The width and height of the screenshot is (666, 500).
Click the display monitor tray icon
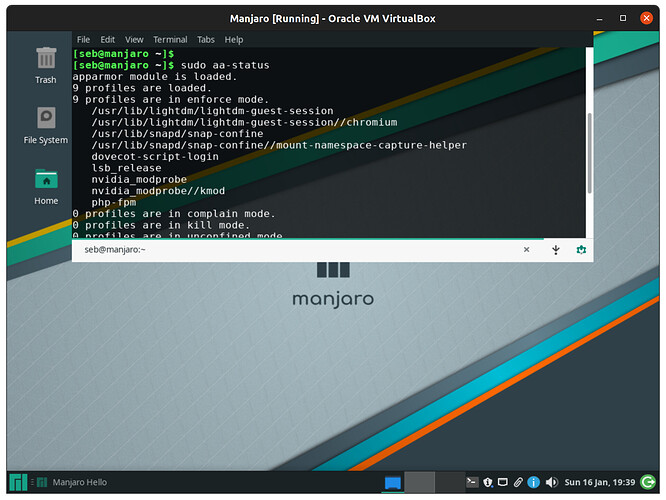pos(502,482)
